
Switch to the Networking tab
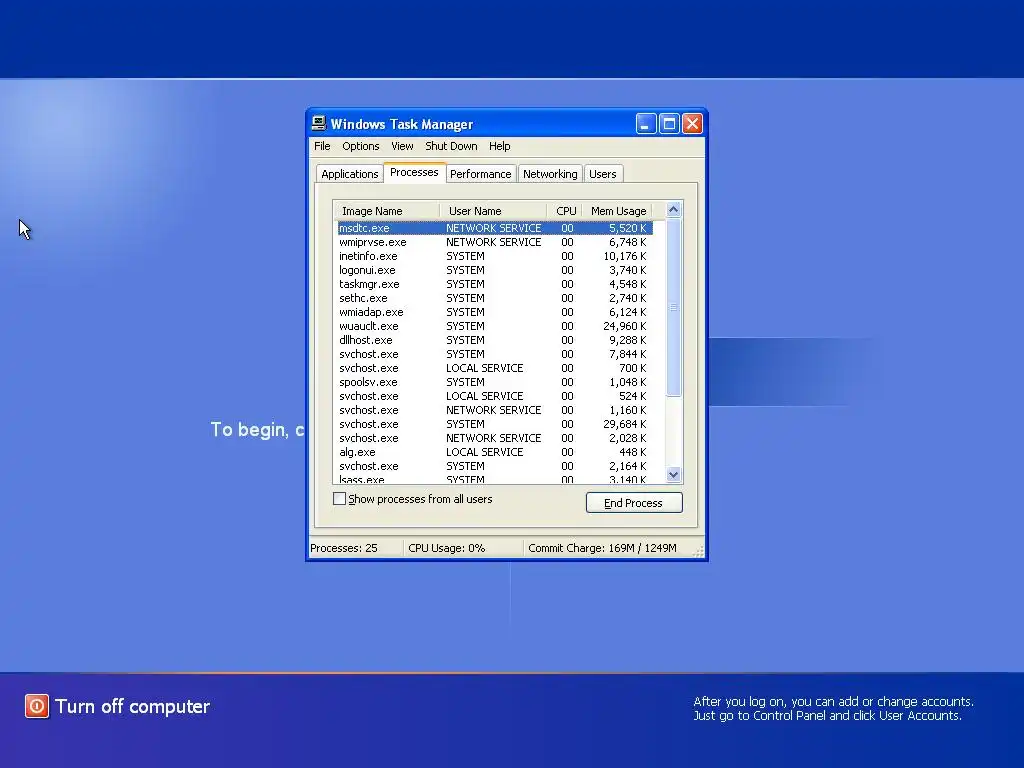click(550, 174)
